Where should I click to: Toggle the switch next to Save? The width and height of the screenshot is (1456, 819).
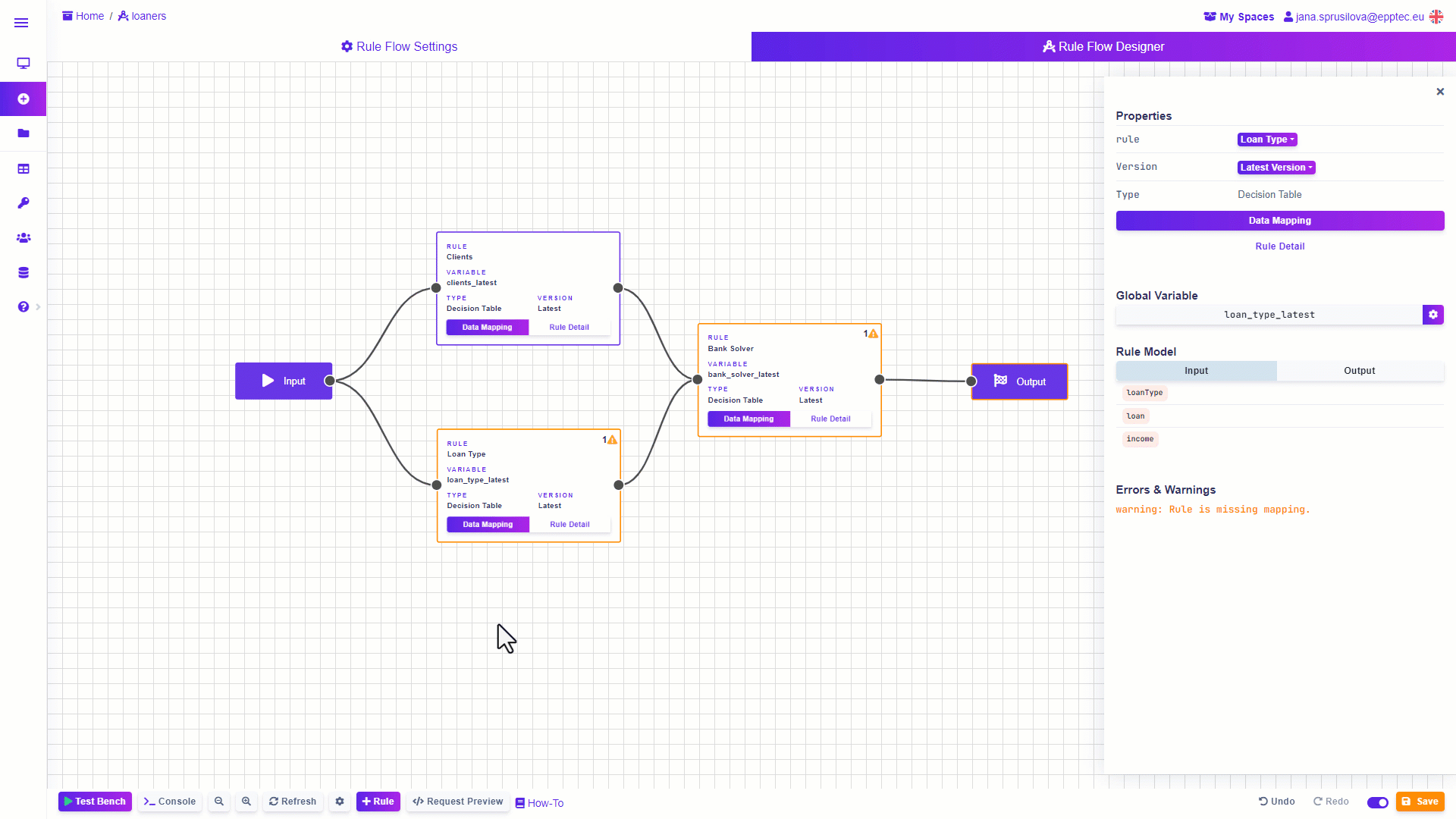click(x=1377, y=802)
